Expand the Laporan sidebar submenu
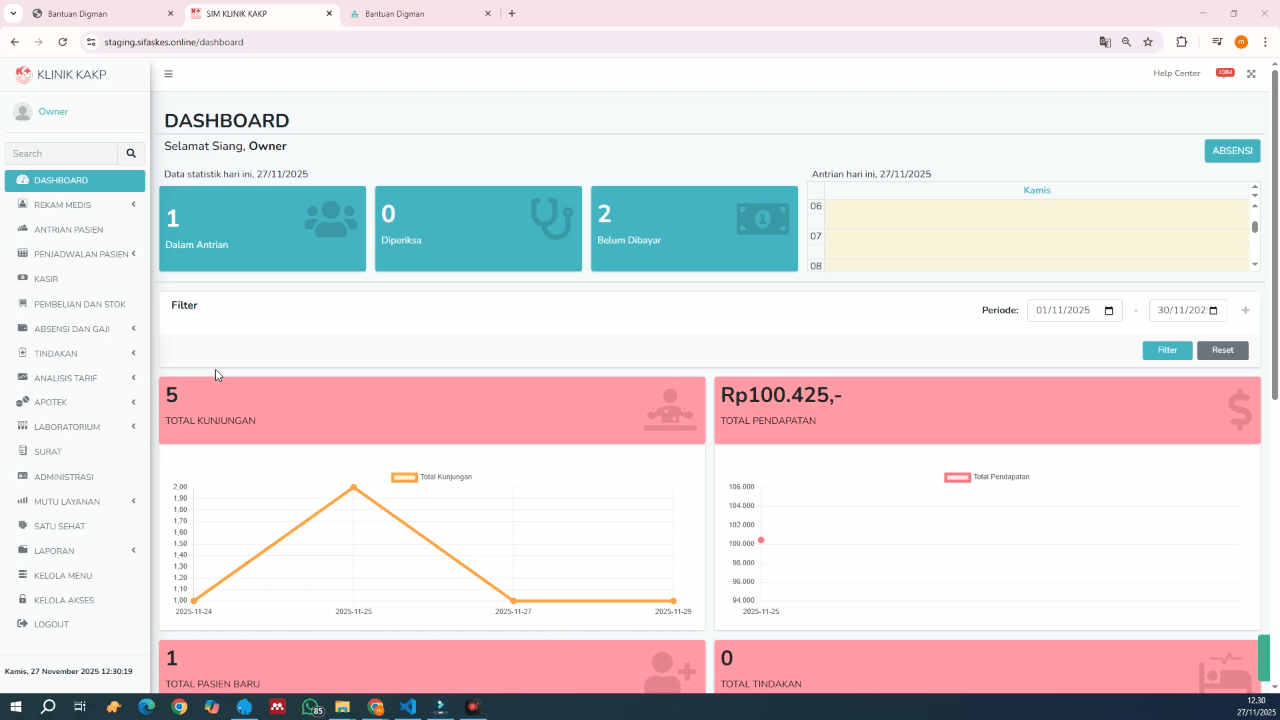This screenshot has width=1280, height=720. tap(75, 551)
